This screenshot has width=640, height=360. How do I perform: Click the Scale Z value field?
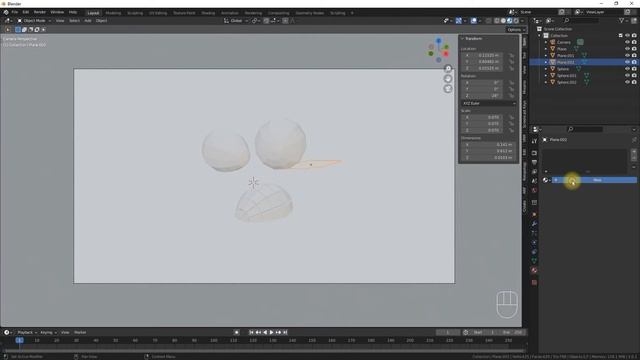click(x=482, y=130)
